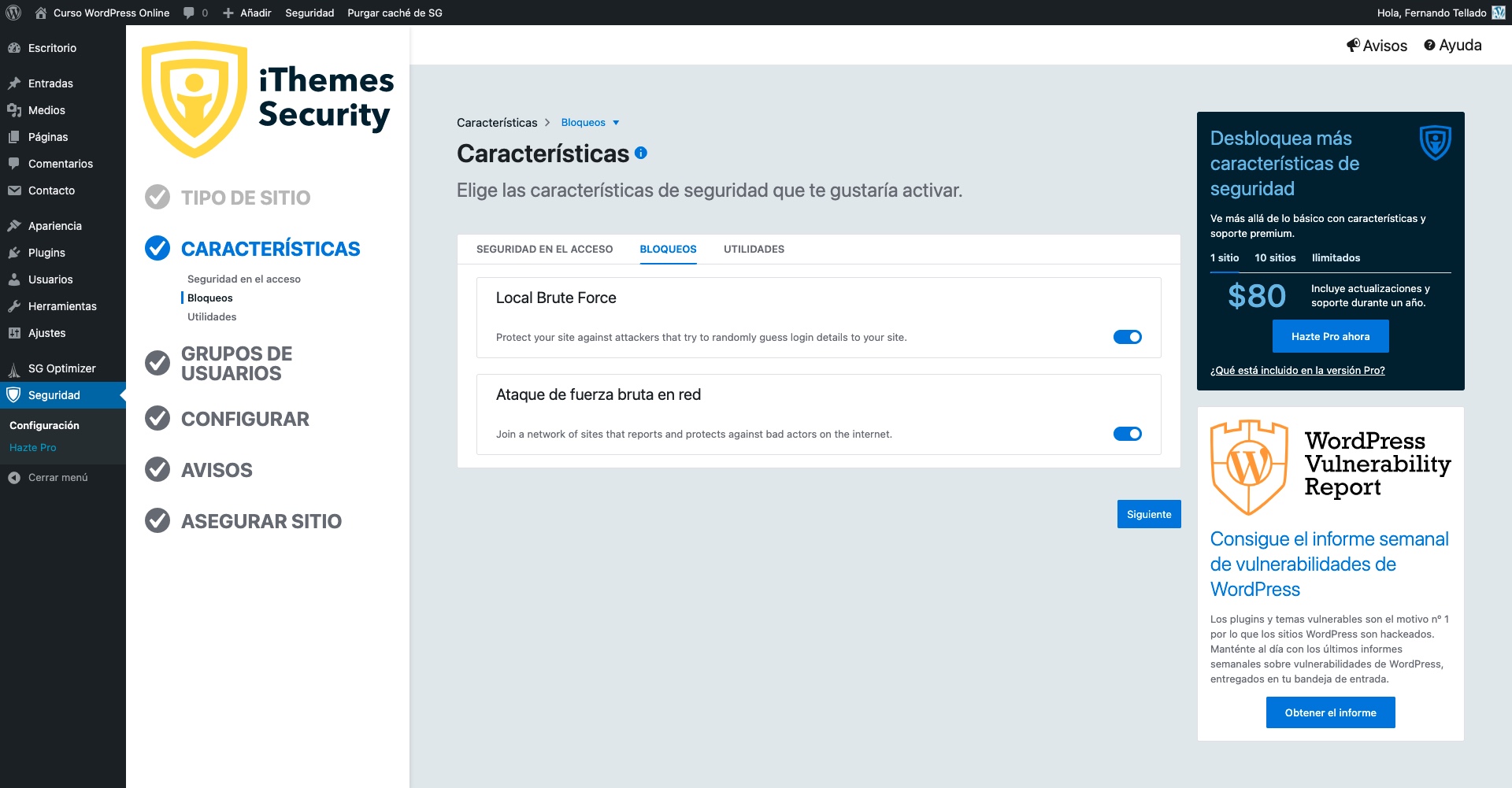This screenshot has width=1512, height=788.
Task: Click the info icon beside Características heading
Action: [x=641, y=153]
